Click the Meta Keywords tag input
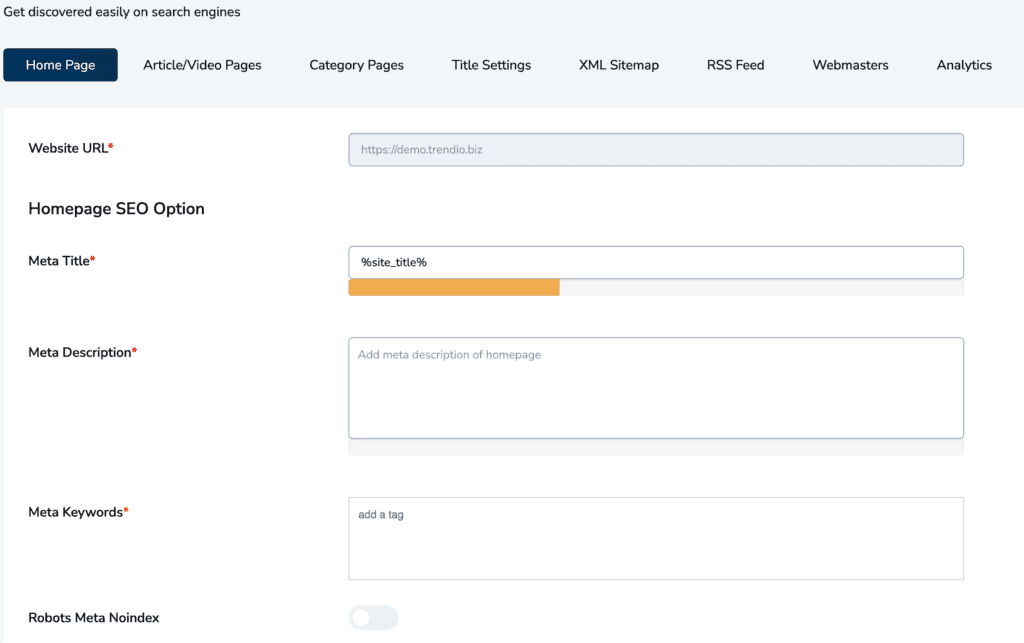Screen dimensions: 1024x643 [x=655, y=537]
